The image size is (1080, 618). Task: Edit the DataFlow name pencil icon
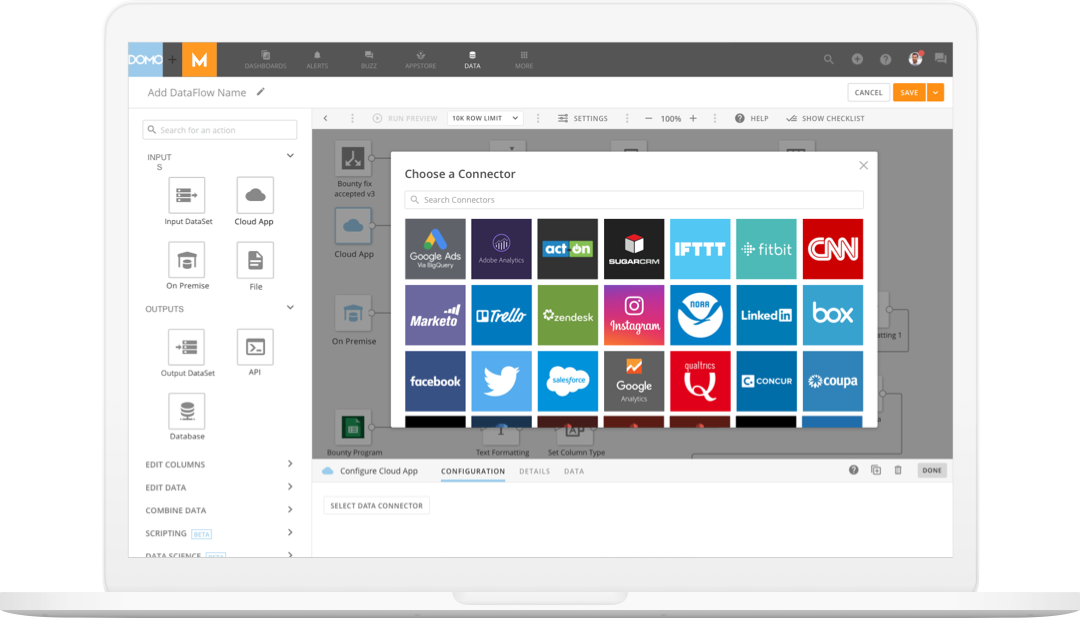point(260,92)
